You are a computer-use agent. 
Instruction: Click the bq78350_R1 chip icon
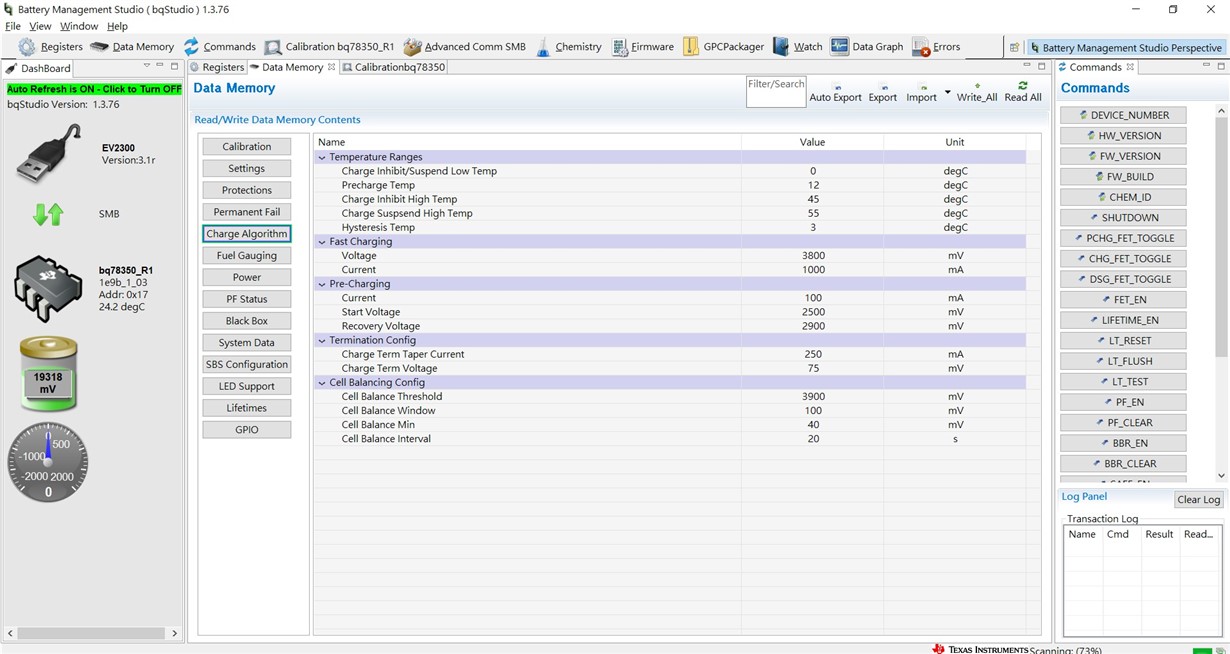(48, 288)
